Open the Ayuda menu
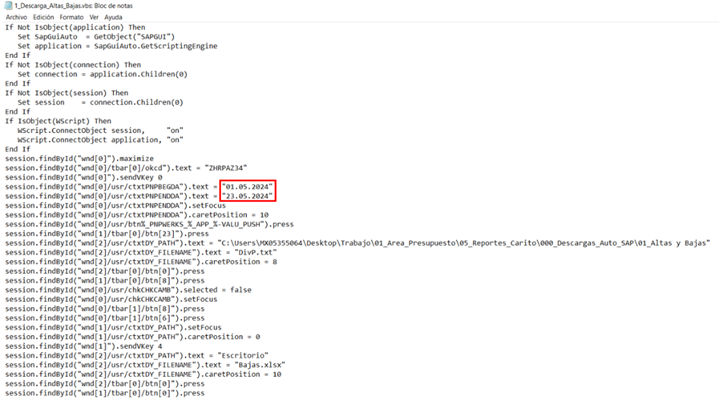This screenshot has height=406, width=719. [113, 18]
